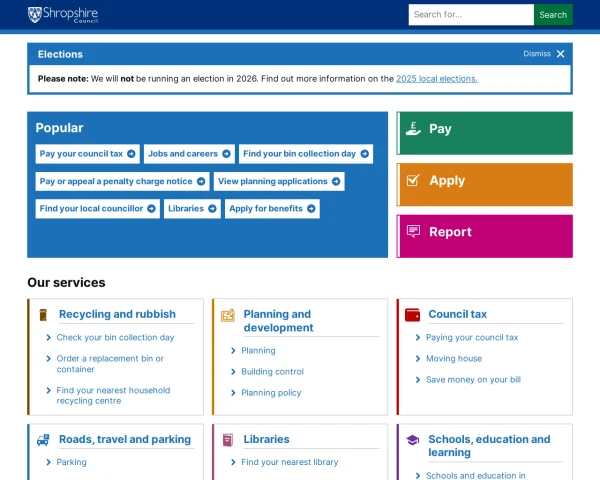The height and width of the screenshot is (480, 600).
Task: Open Pay your council tax popular link
Action: 88,154
